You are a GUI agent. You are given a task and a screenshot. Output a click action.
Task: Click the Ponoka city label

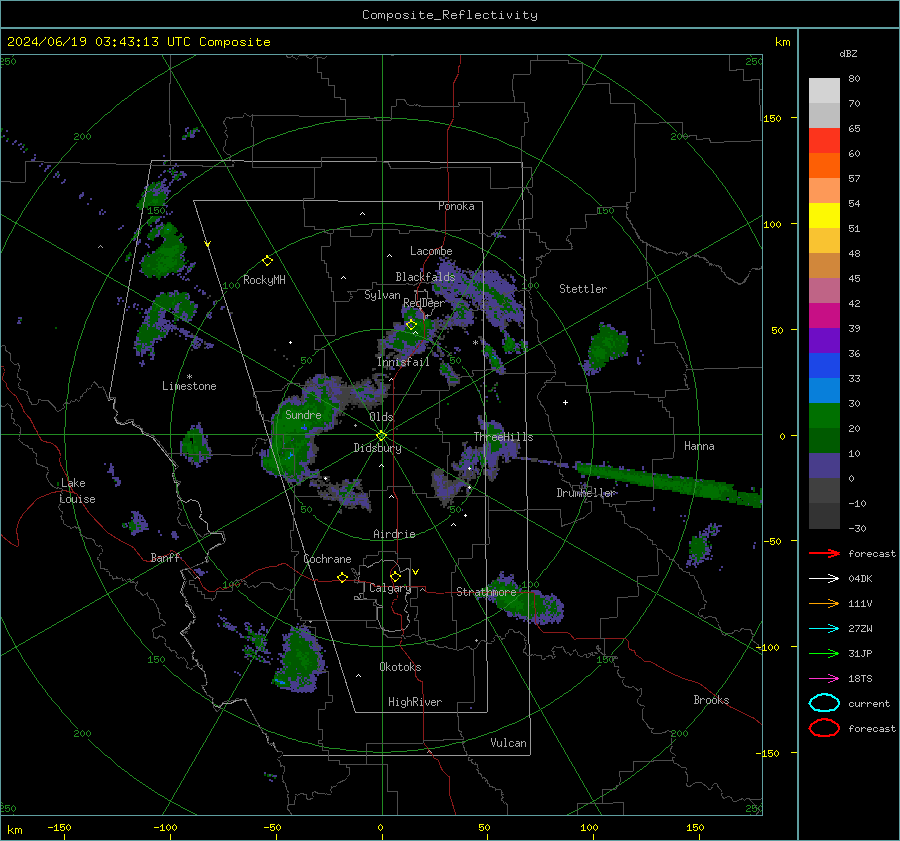point(456,206)
